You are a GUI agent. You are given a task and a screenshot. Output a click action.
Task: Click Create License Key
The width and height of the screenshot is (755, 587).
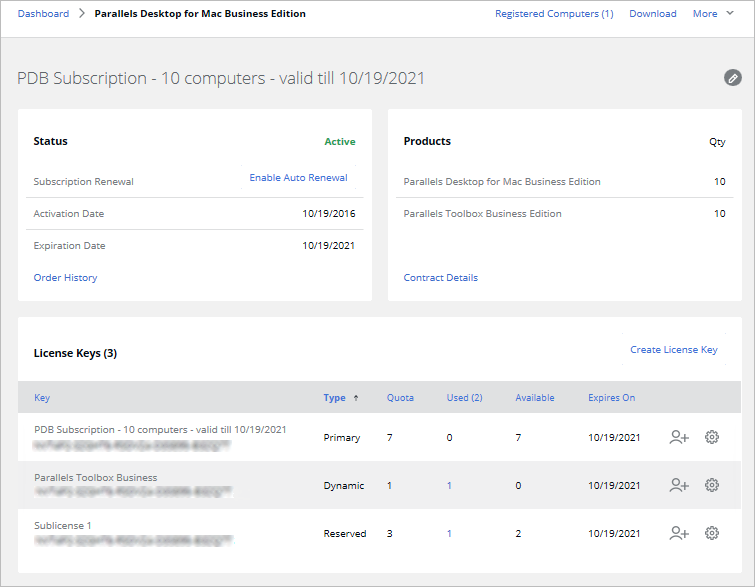[x=674, y=350]
